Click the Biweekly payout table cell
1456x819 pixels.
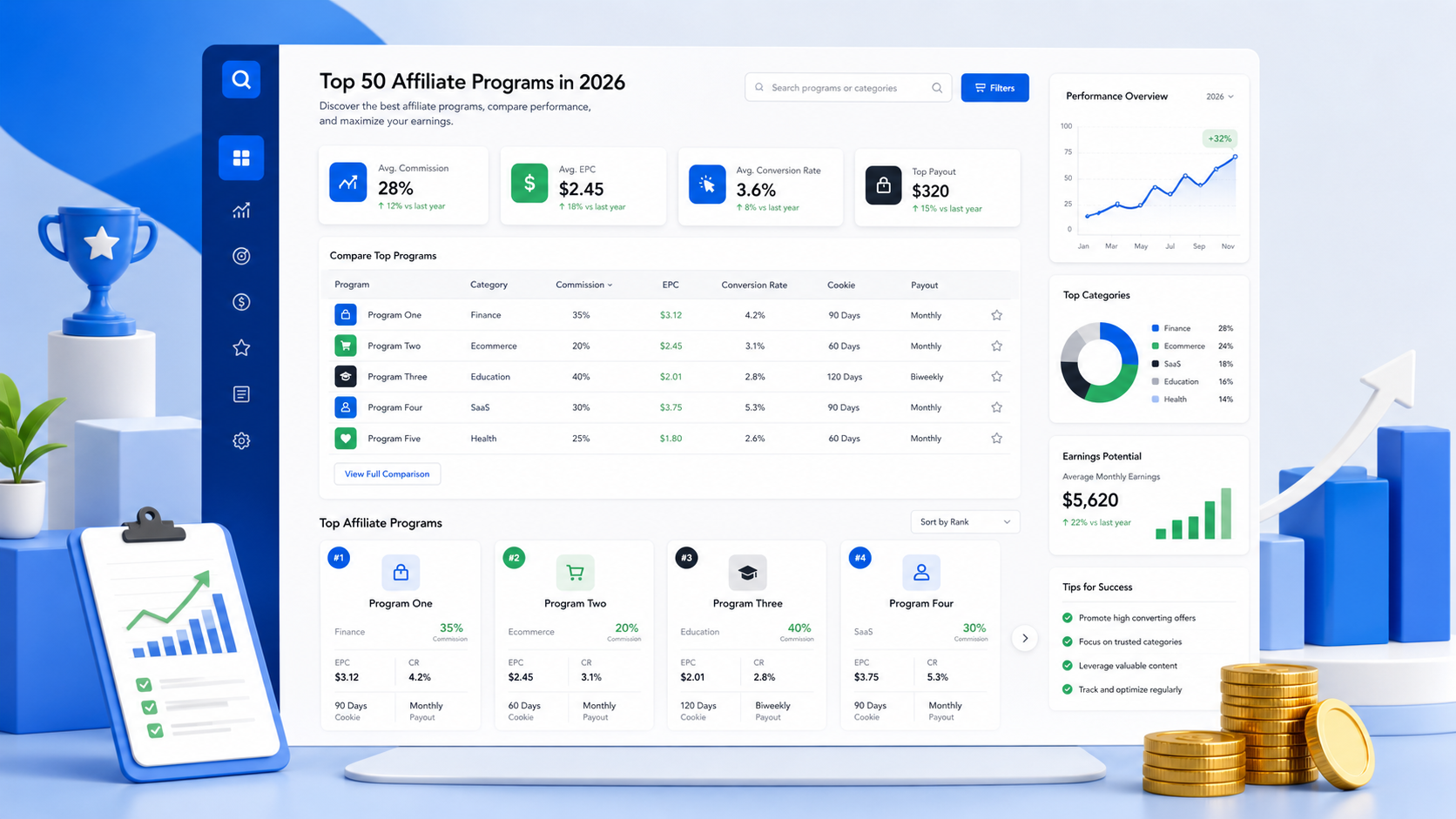(927, 377)
